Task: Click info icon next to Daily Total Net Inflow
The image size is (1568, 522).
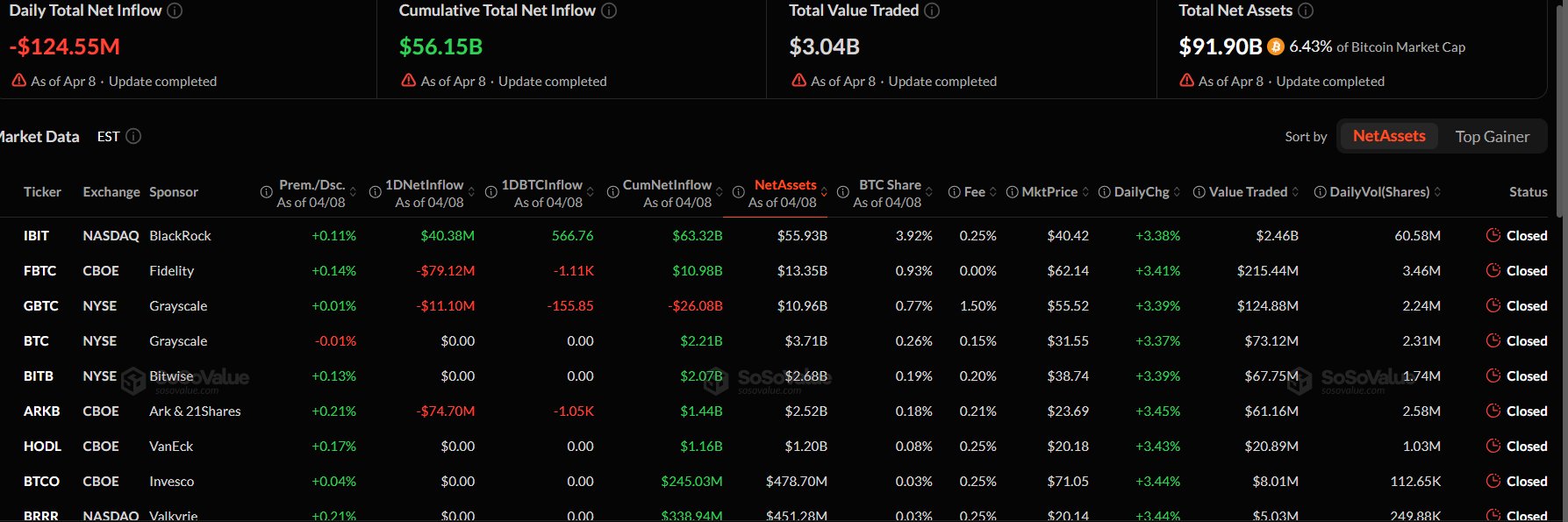Action: (175, 11)
